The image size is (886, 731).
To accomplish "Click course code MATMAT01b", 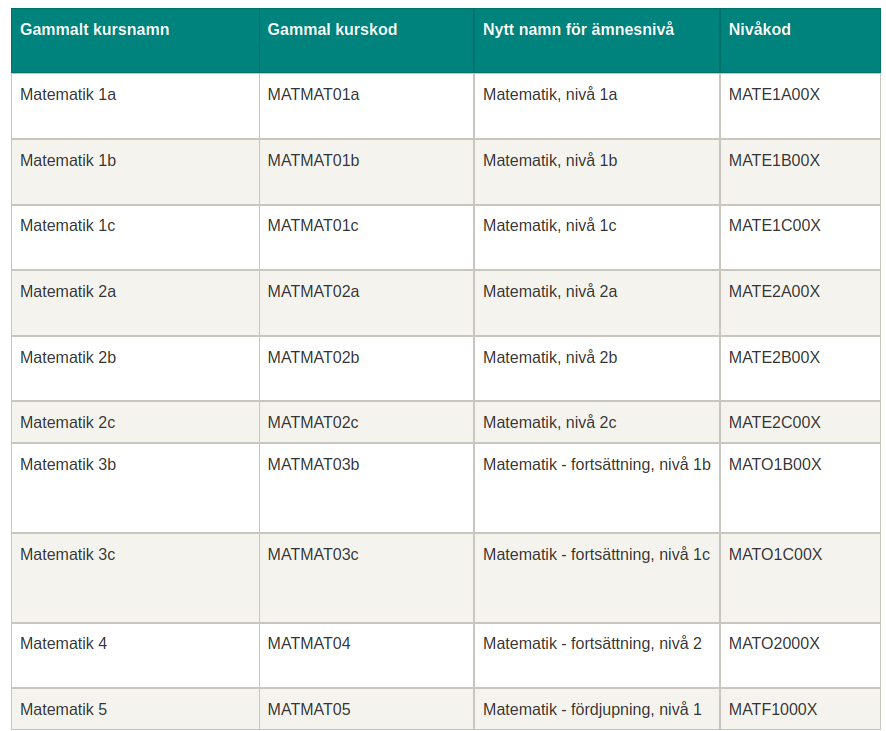I will coord(313,160).
